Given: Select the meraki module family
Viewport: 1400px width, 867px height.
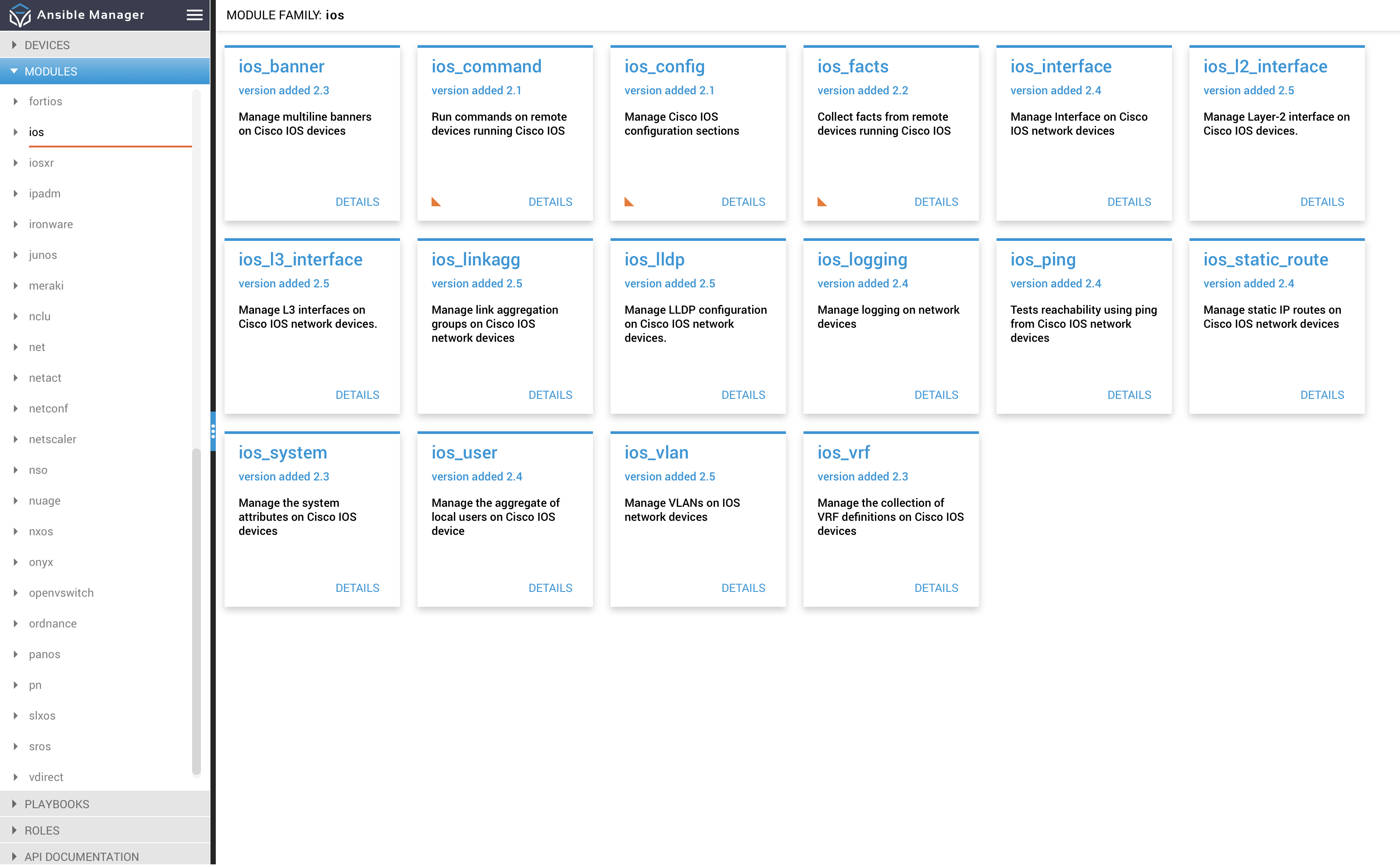Looking at the screenshot, I should point(46,285).
